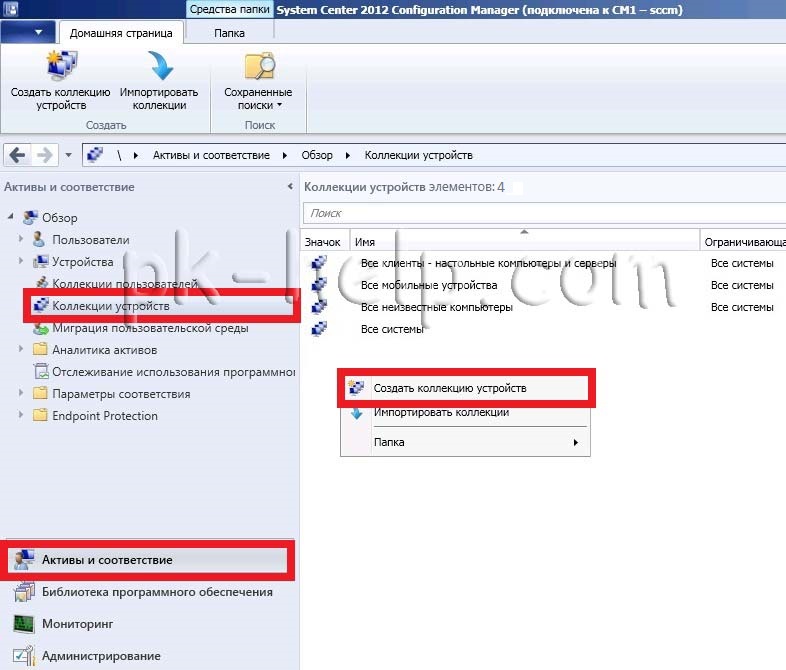This screenshot has width=786, height=670.
Task: Select Коллекции пользователей in the tree
Action: coord(125,283)
